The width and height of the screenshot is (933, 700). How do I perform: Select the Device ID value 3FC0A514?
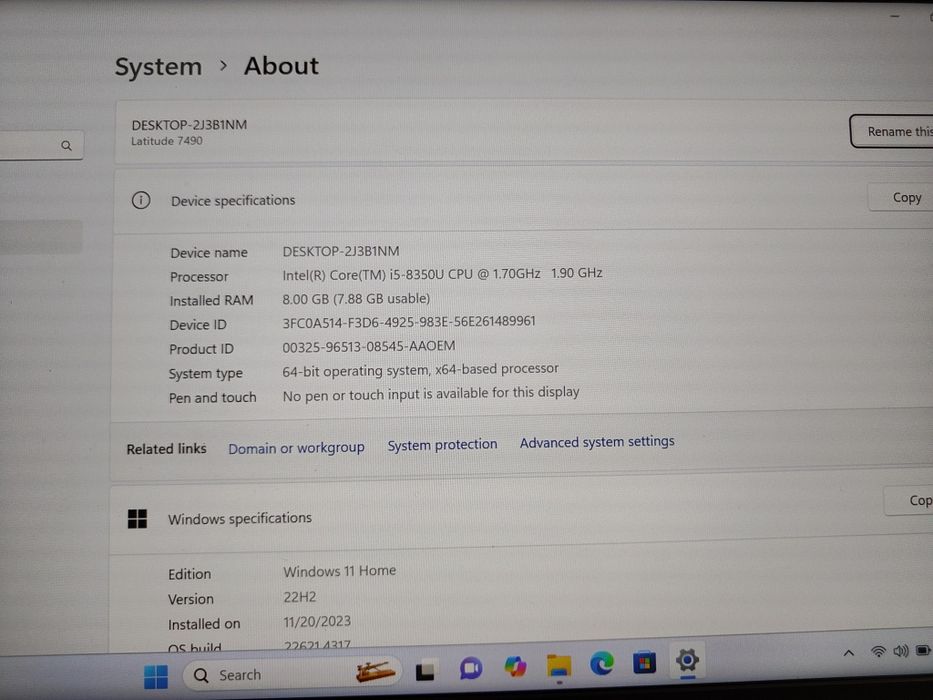[x=409, y=322]
